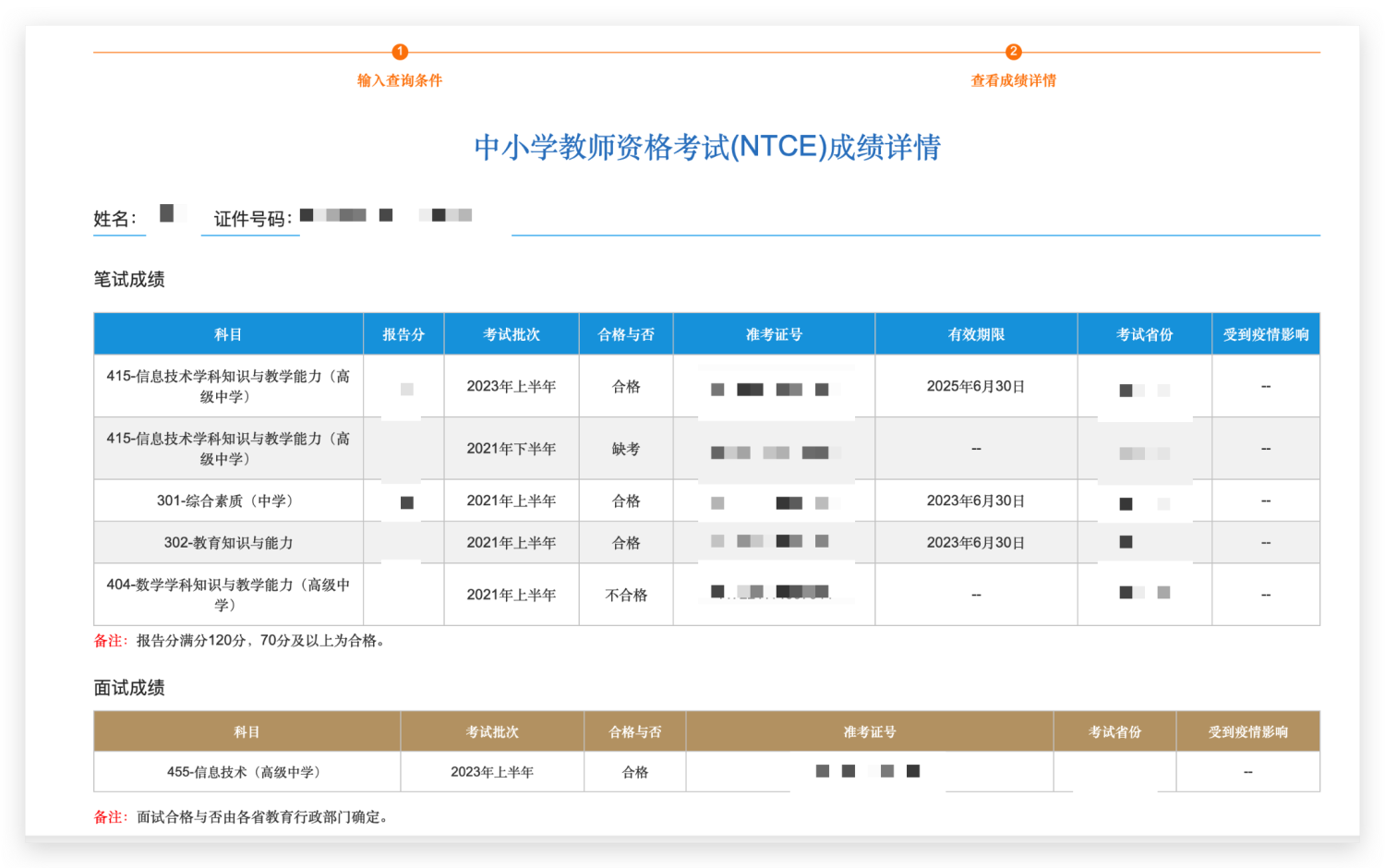This screenshot has width=1385, height=868.
Task: Click the 缺考 result cell
Action: click(626, 449)
